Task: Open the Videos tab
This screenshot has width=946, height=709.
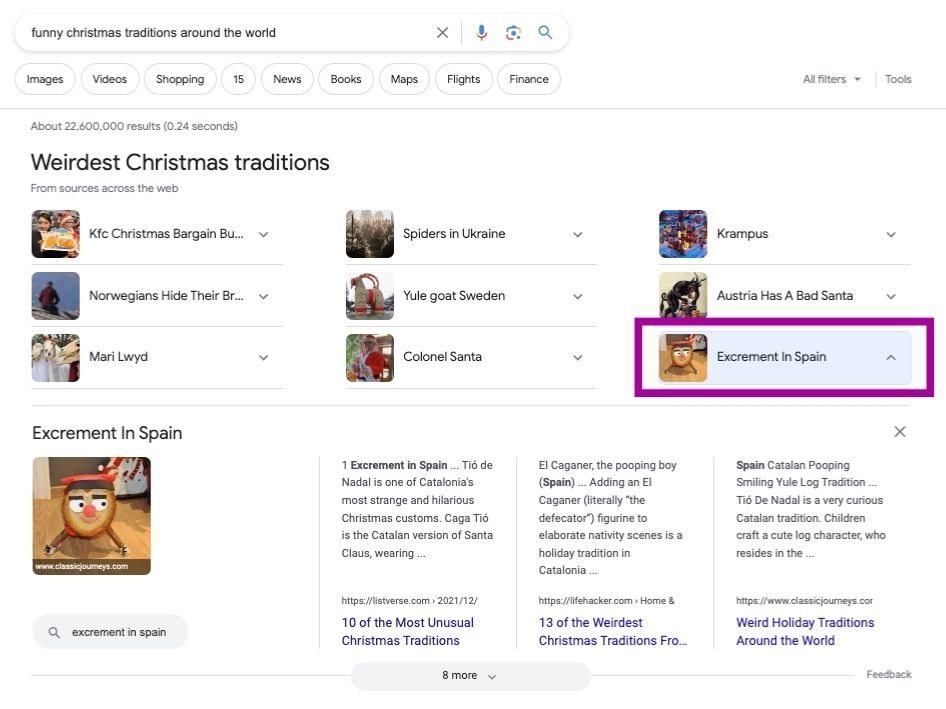Action: tap(109, 78)
